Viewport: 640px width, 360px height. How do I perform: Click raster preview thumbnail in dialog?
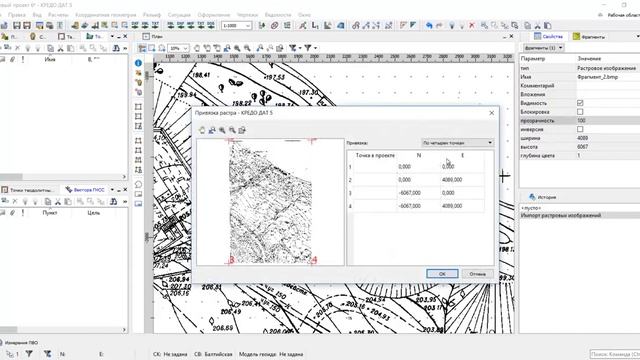[x=271, y=202]
